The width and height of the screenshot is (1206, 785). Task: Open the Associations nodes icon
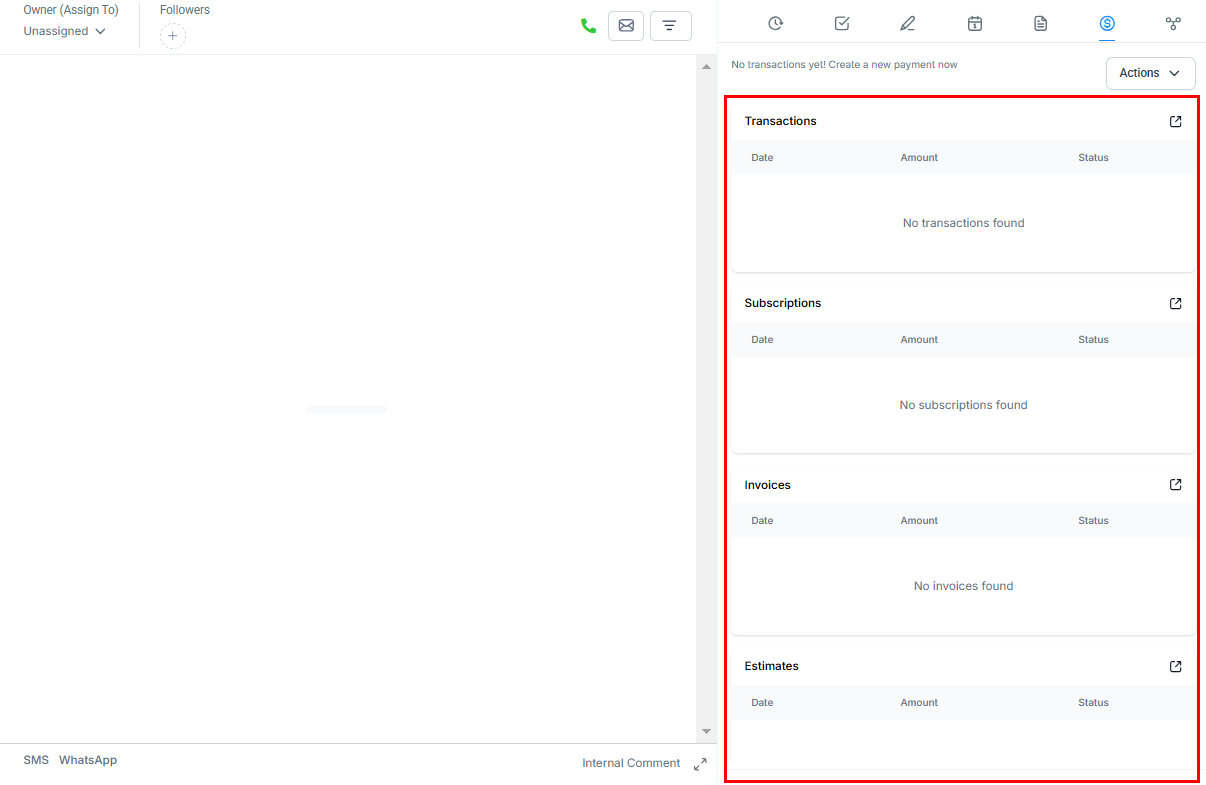[1173, 24]
